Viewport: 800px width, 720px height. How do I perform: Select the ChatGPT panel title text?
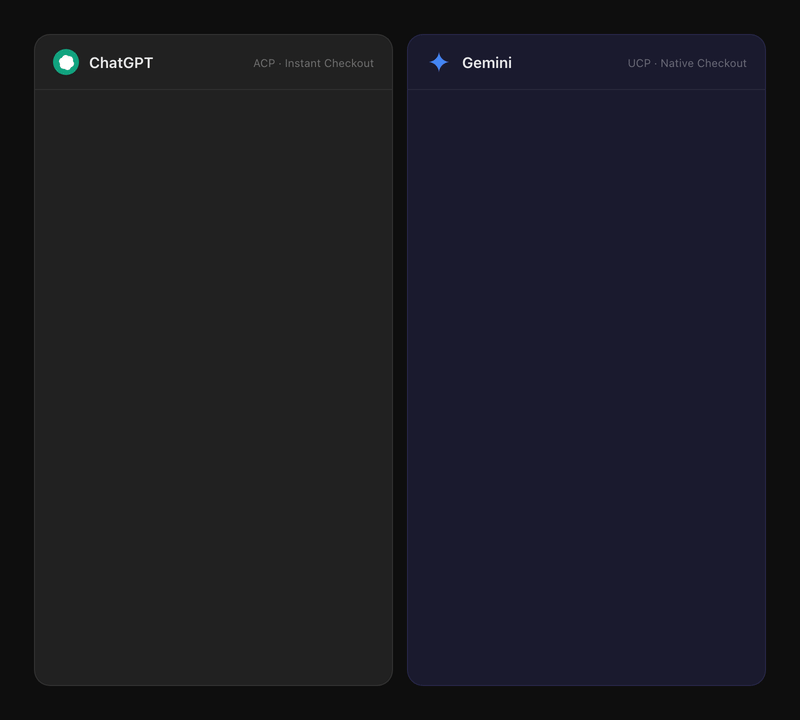click(121, 63)
